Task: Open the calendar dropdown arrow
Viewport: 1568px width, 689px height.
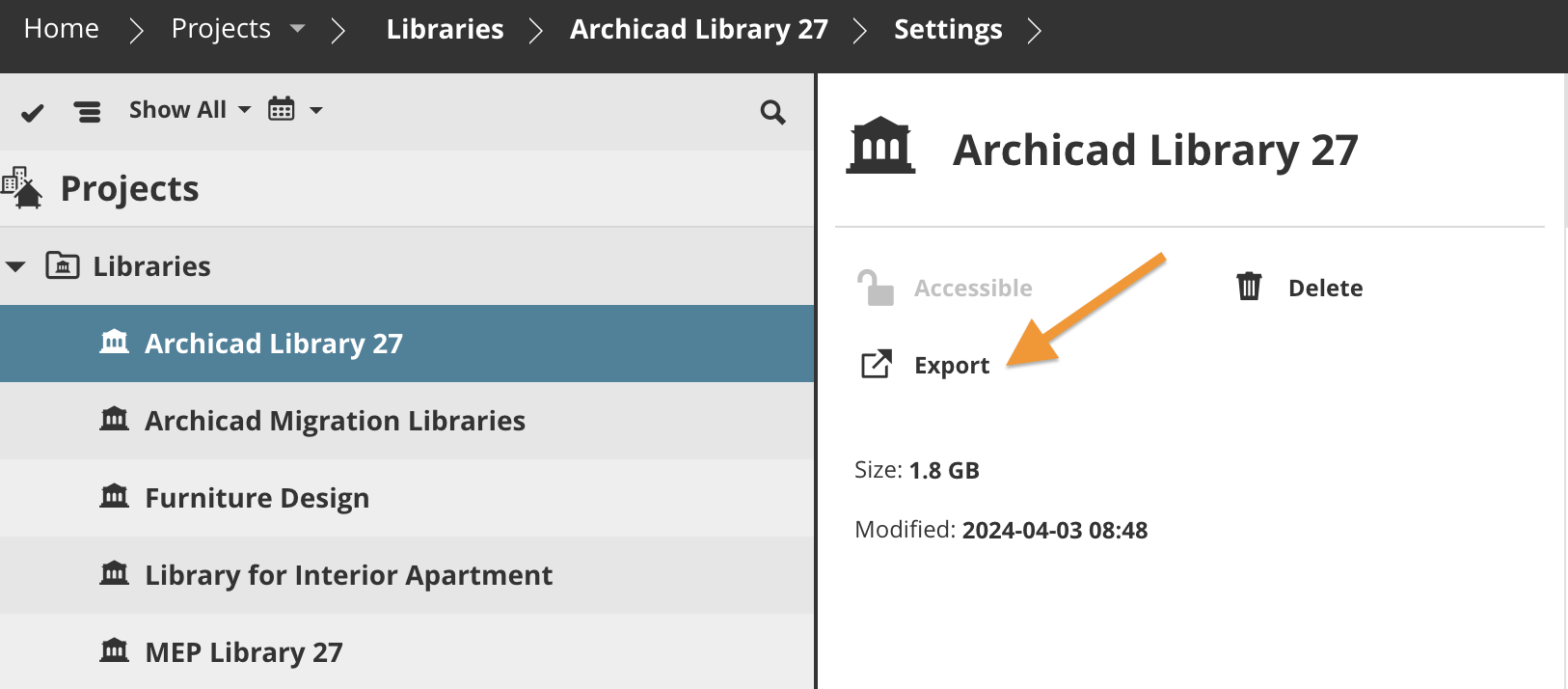Action: [x=316, y=110]
